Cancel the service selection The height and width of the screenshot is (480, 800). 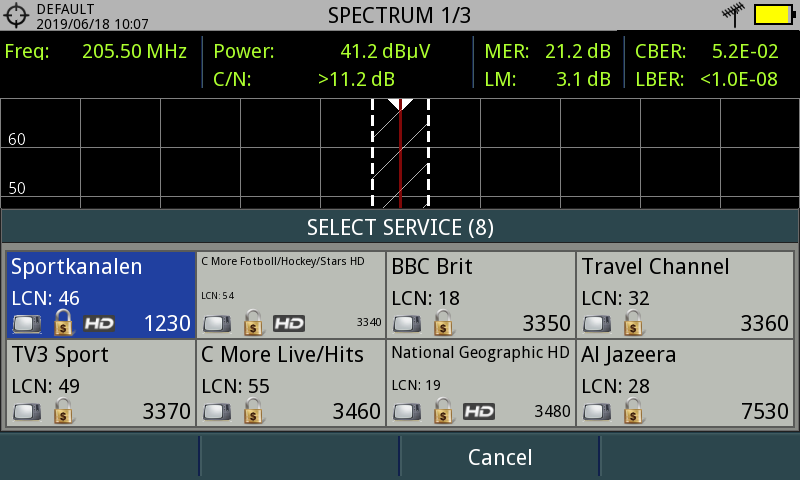[500, 457]
